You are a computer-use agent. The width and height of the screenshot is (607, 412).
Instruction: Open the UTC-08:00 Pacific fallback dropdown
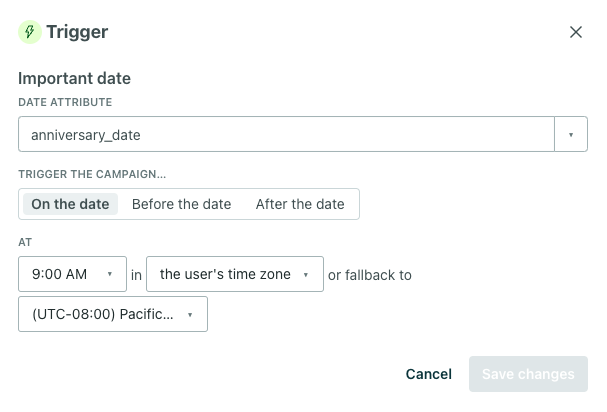113,314
